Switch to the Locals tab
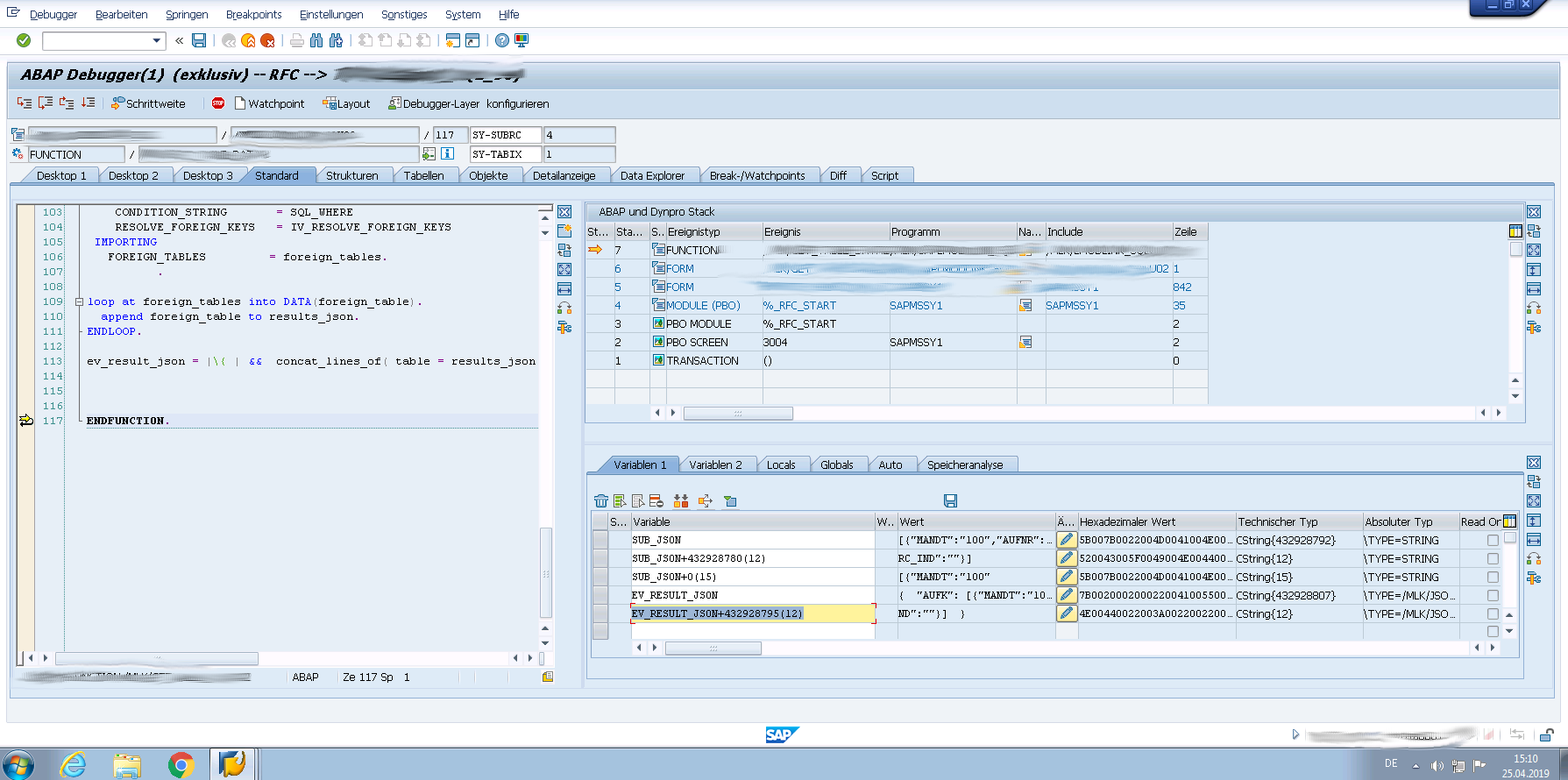1568x780 pixels. pyautogui.click(x=780, y=464)
